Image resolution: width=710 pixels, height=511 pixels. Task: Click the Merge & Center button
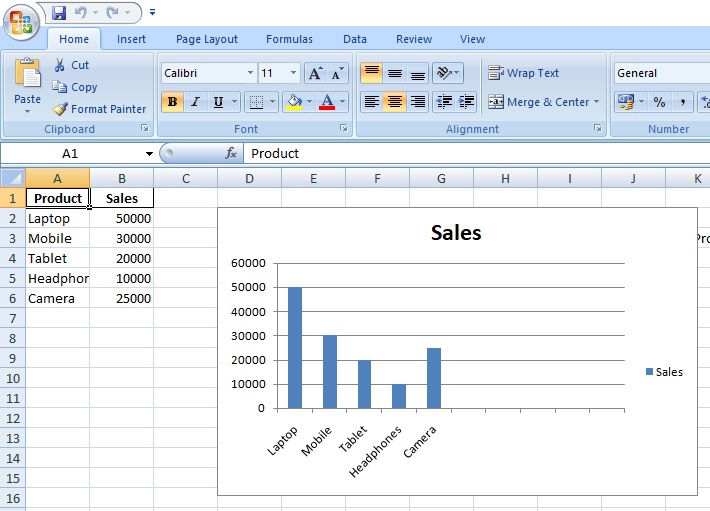coord(538,102)
